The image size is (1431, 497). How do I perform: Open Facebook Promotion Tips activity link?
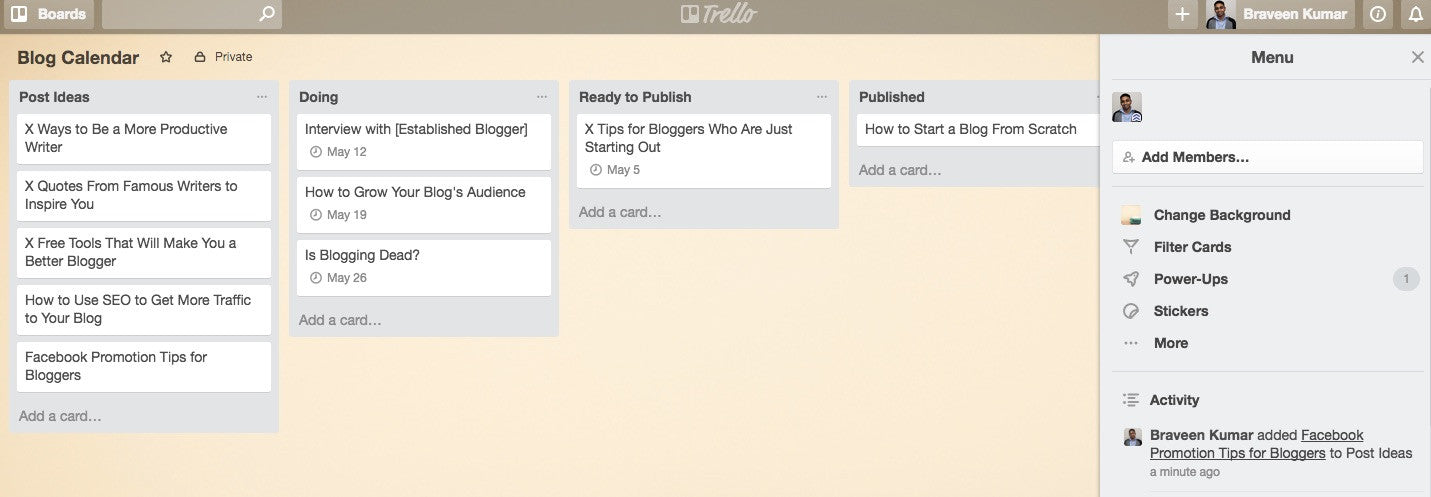coord(1255,444)
